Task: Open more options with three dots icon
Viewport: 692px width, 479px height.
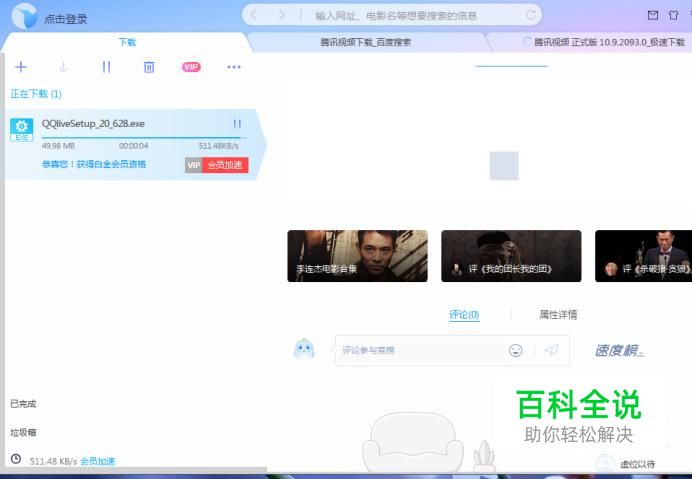Action: tap(233, 67)
